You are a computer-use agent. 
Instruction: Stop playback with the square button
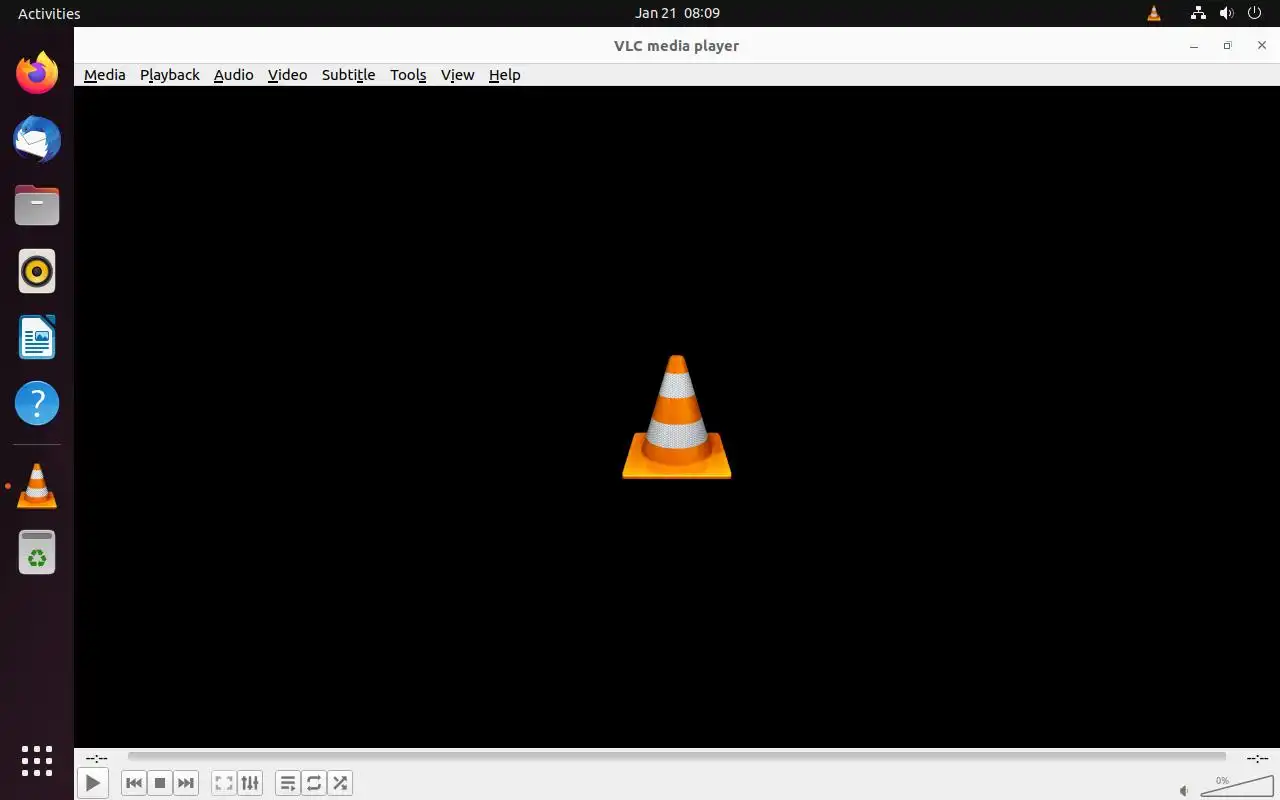point(160,783)
